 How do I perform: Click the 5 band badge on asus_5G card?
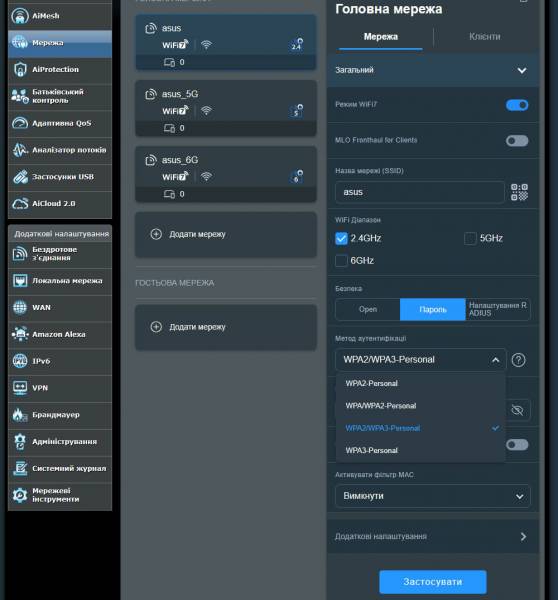[297, 111]
